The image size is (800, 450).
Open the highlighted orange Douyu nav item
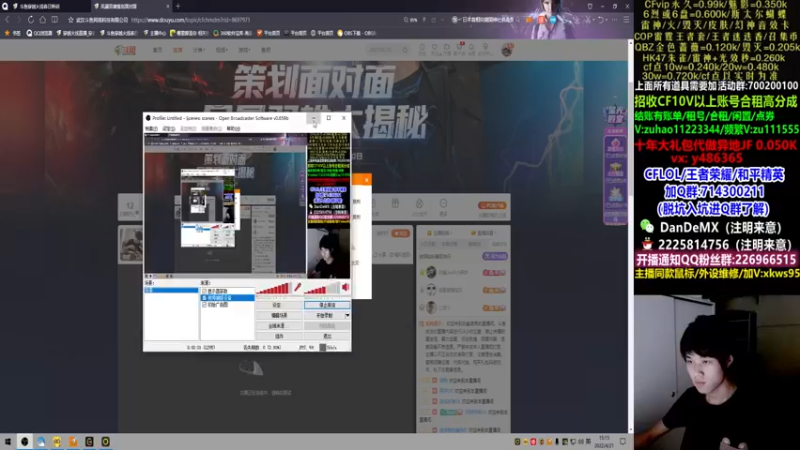point(178,50)
